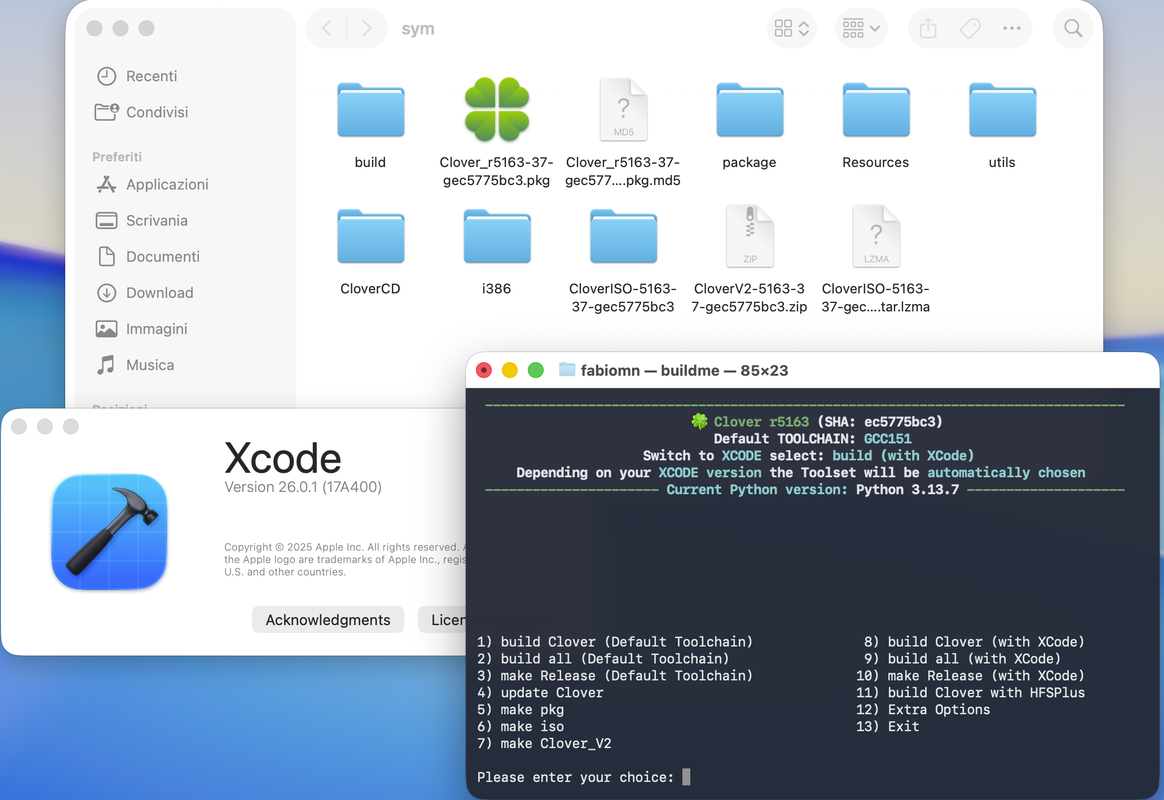
Task: Open the Finder Share toolbar button
Action: [x=928, y=29]
